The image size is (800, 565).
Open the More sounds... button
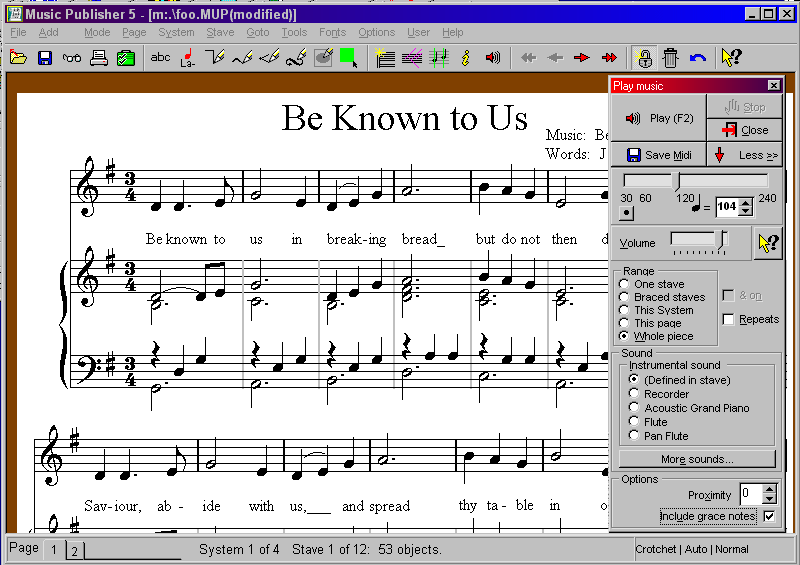click(697, 459)
